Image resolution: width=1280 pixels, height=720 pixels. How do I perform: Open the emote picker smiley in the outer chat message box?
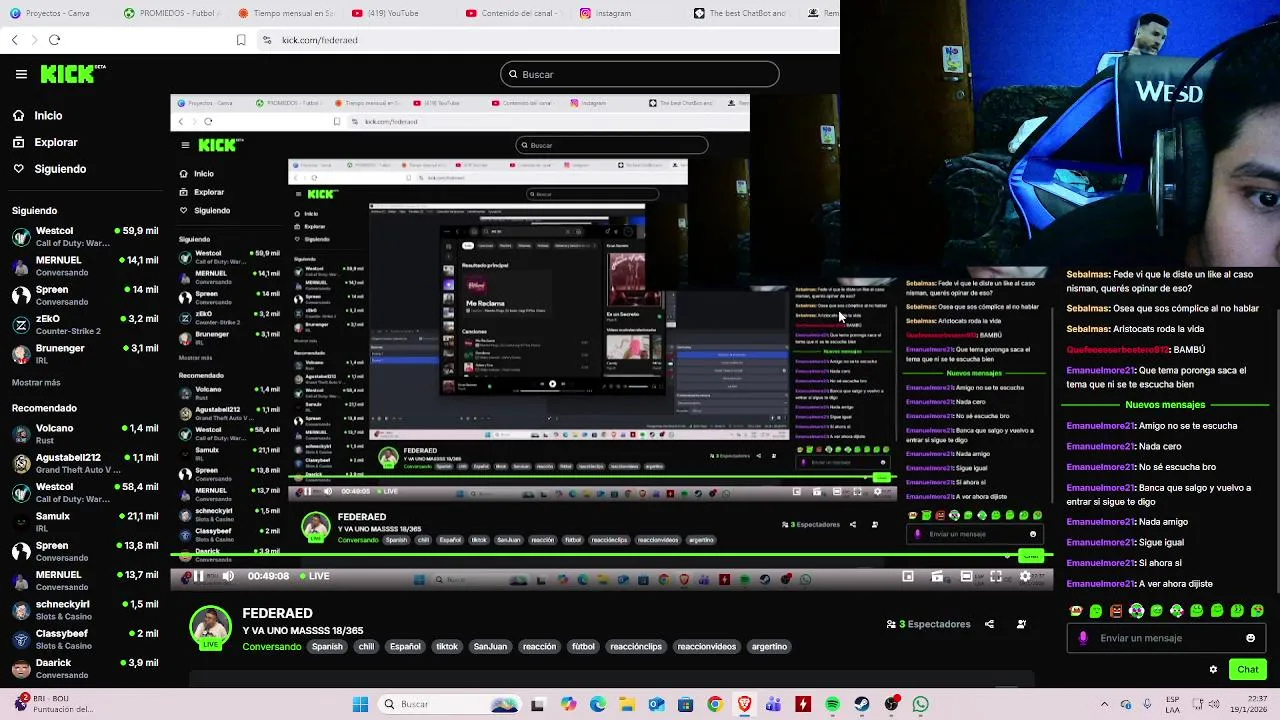[1250, 638]
